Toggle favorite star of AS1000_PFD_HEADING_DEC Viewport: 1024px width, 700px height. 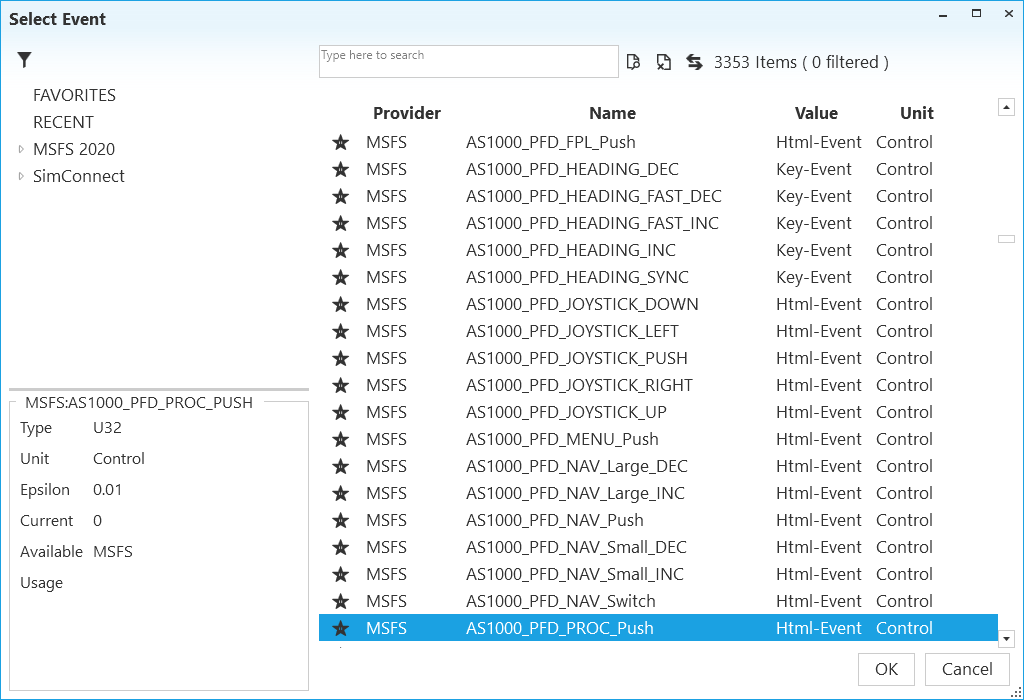tap(340, 170)
